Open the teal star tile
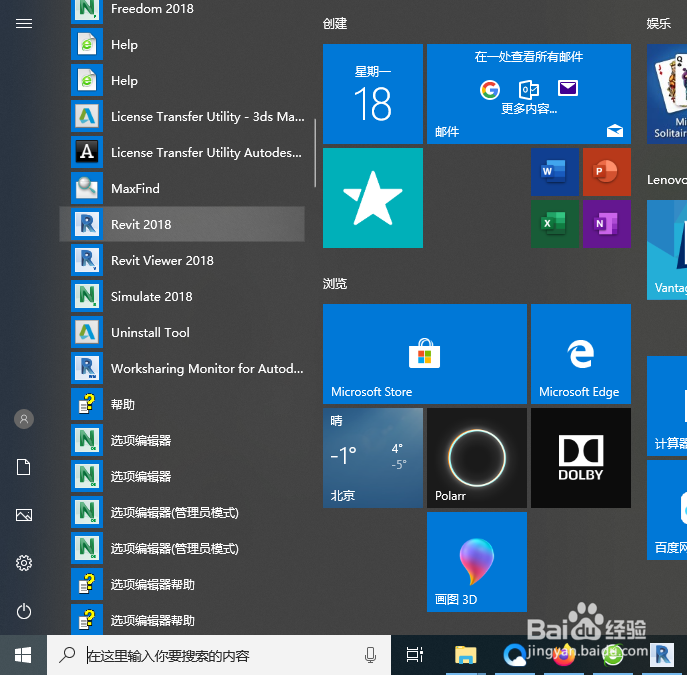 coord(373,198)
